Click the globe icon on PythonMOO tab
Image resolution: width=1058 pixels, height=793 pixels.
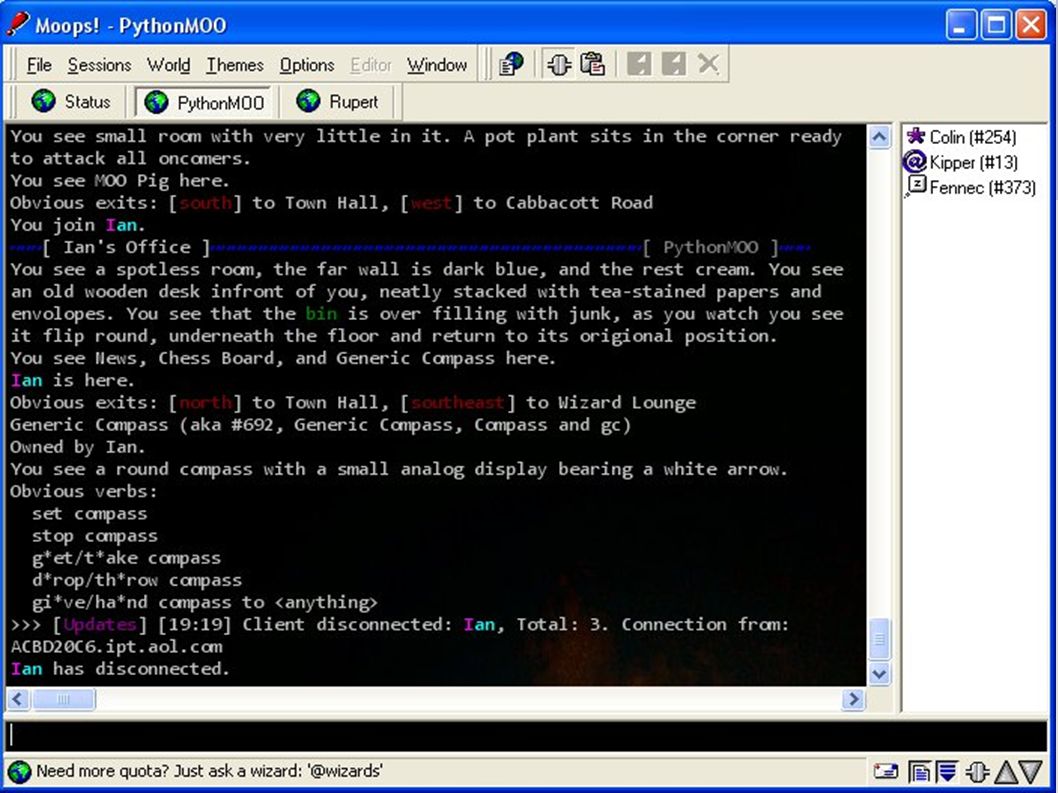click(156, 102)
